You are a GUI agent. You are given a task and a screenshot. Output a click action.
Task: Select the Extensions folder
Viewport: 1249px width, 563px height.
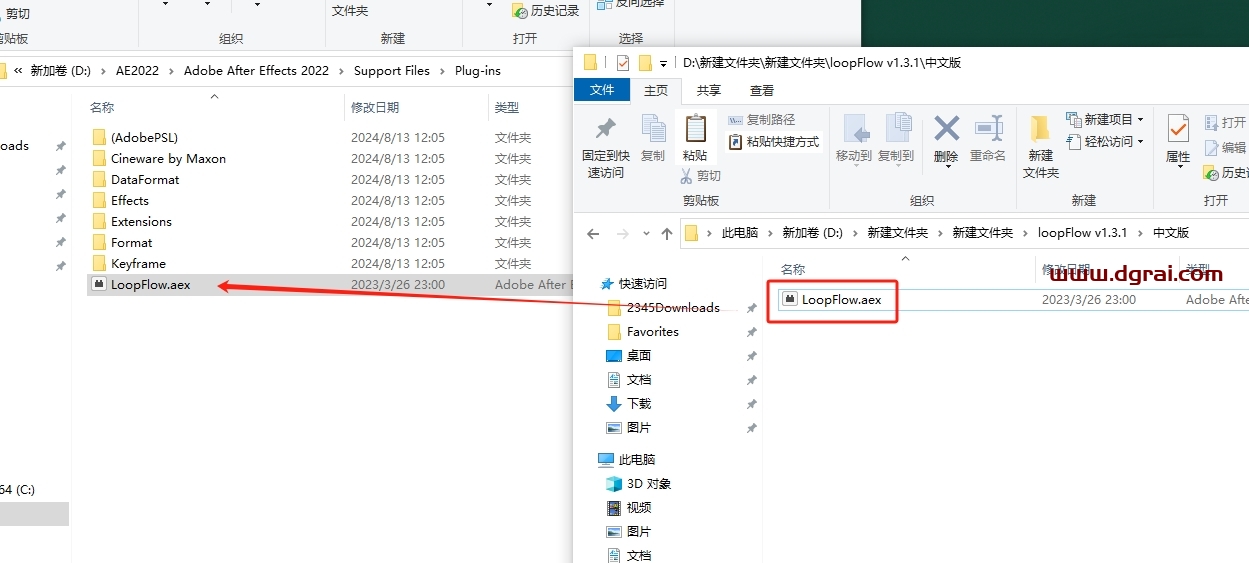coord(141,221)
